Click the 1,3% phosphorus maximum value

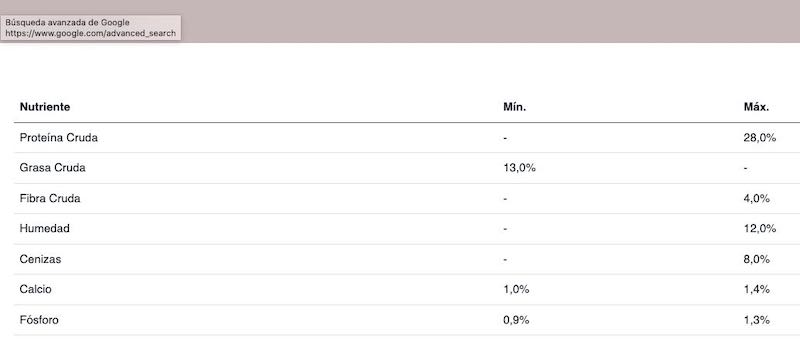[x=757, y=320]
